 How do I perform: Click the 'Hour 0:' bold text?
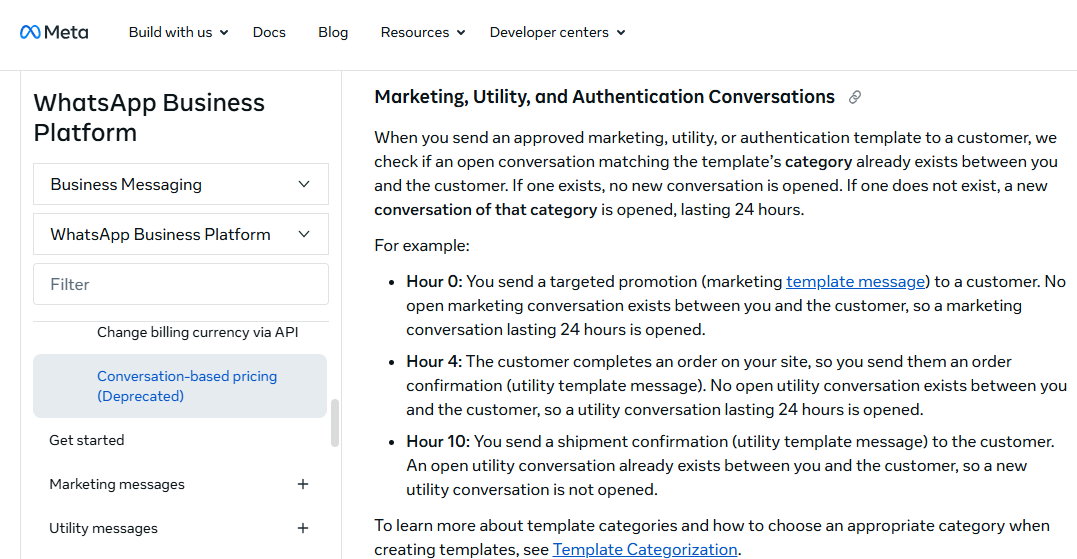point(434,282)
